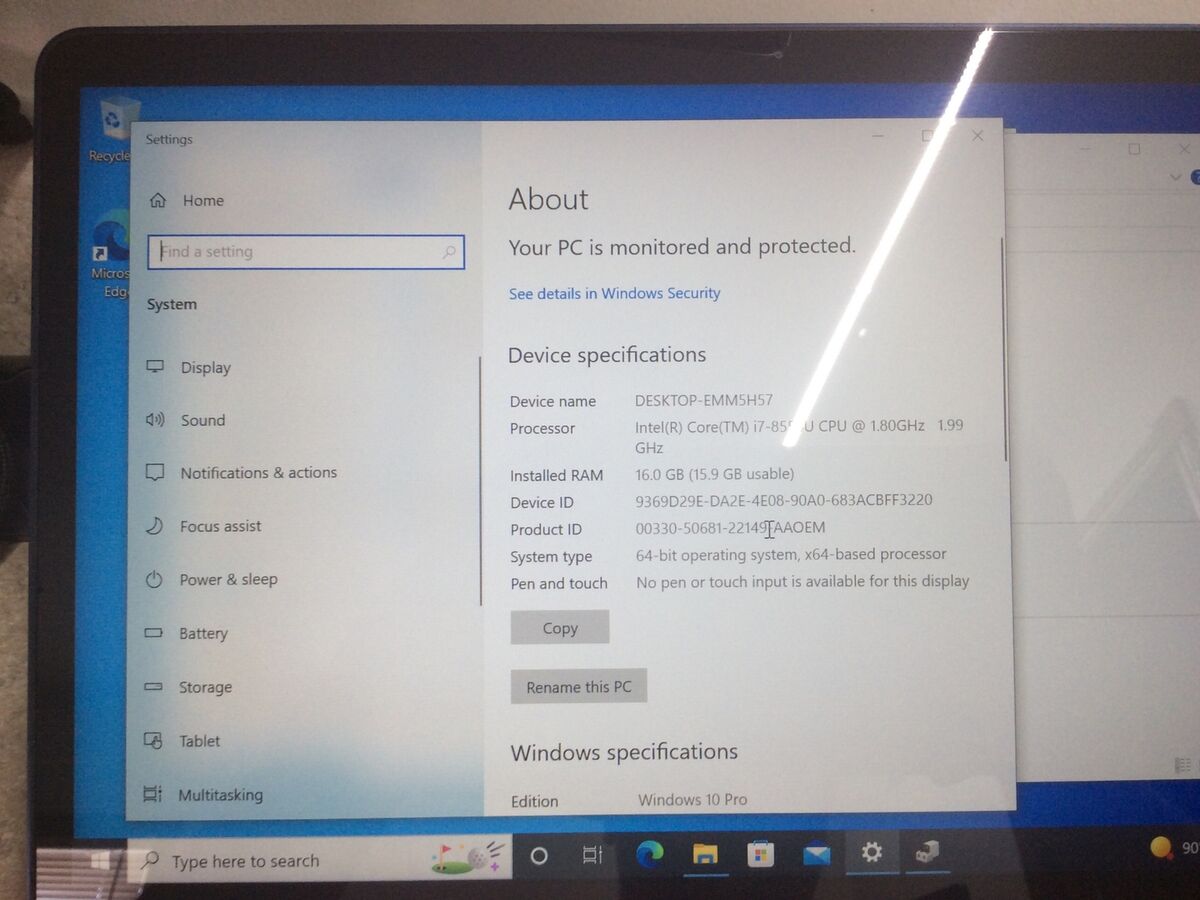1200x900 pixels.
Task: Click the Settings gear icon on taskbar
Action: [x=872, y=852]
